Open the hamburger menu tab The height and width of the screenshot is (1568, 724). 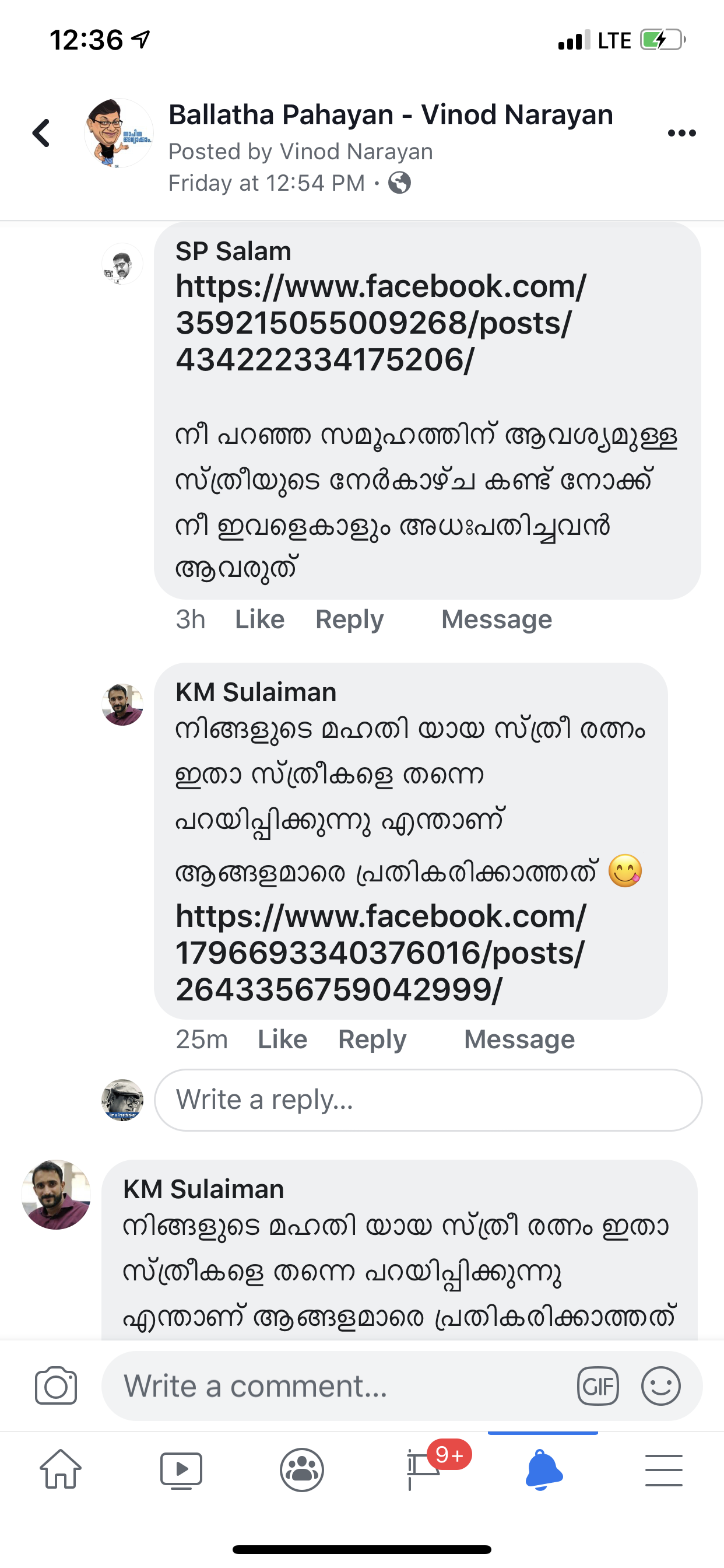[664, 1469]
